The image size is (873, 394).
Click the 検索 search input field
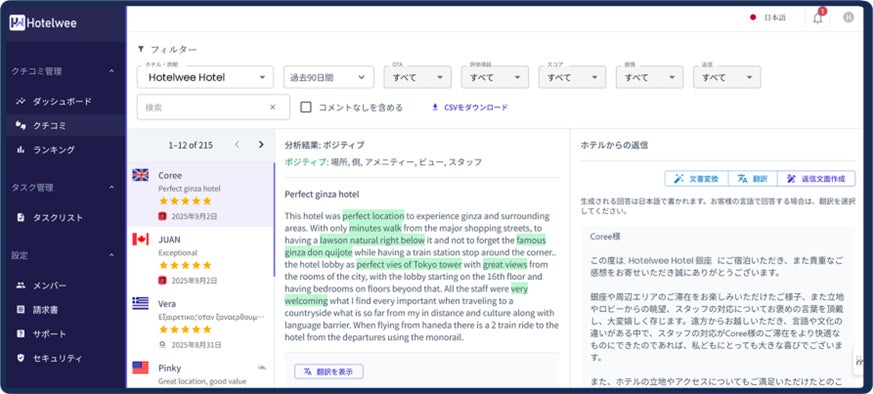[213, 107]
